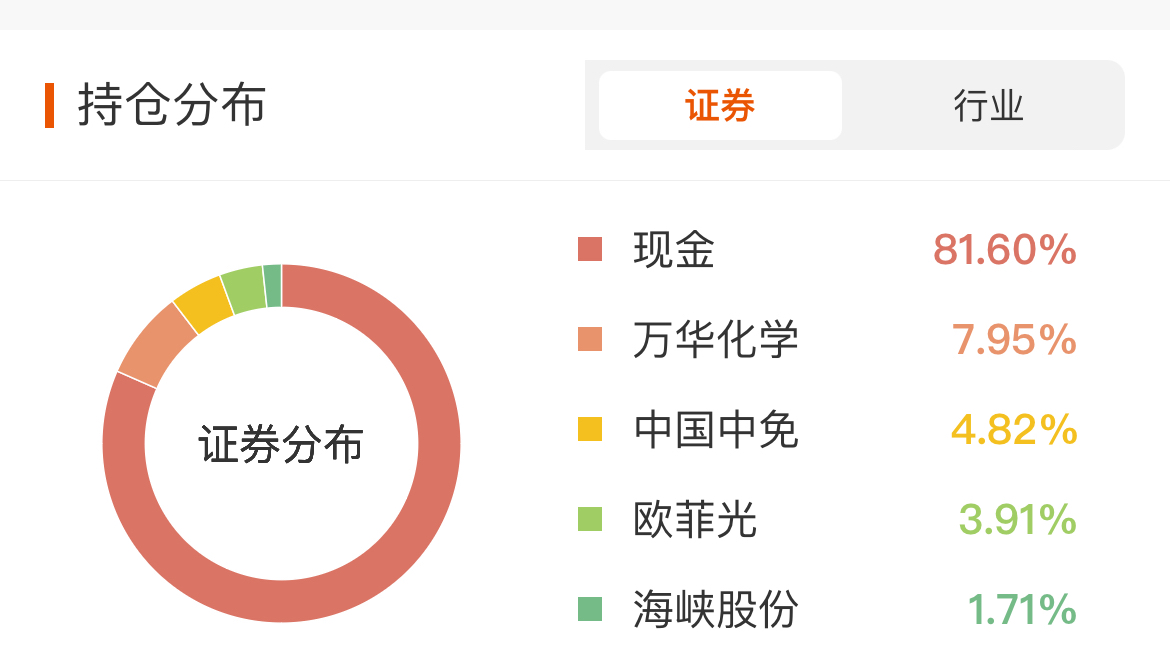
Task: Click the 1.71% percentage value
Action: 1021,609
